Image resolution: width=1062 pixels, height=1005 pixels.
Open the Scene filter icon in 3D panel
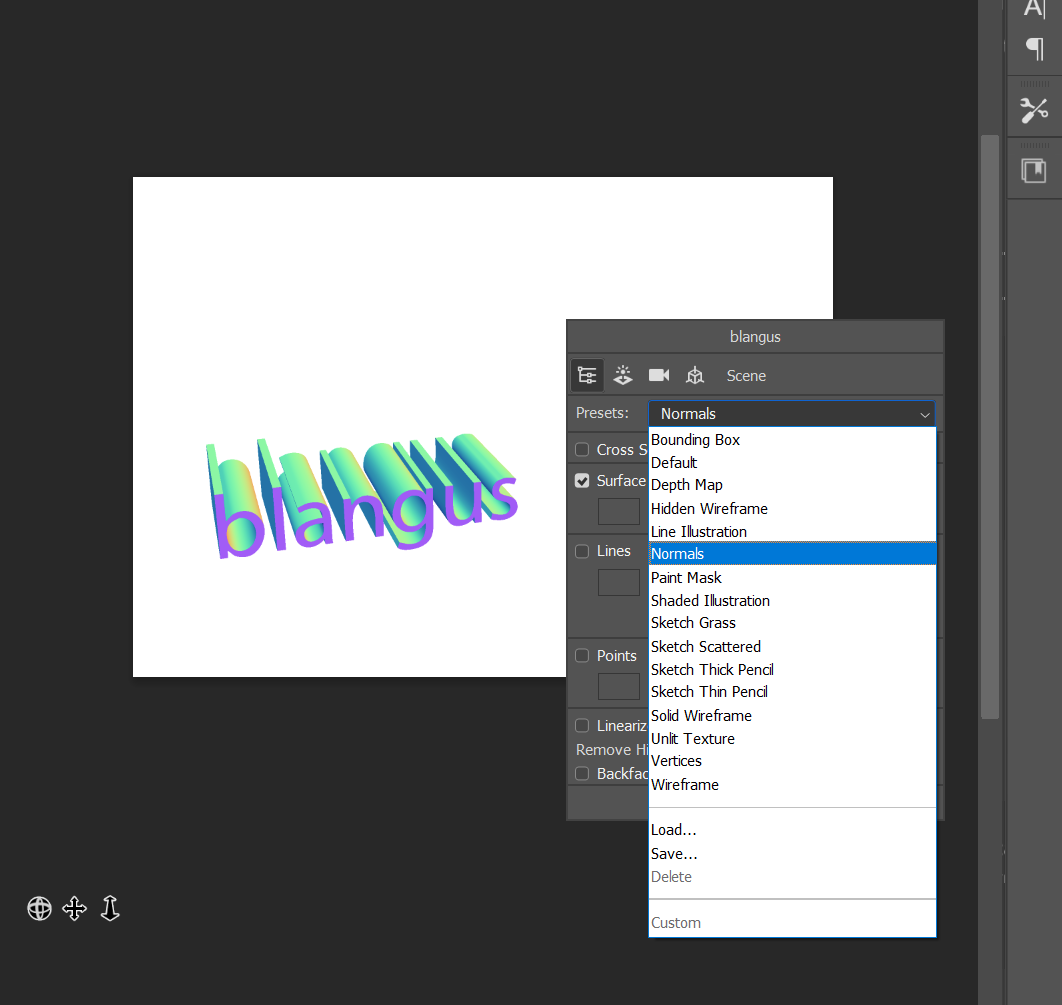(x=587, y=375)
